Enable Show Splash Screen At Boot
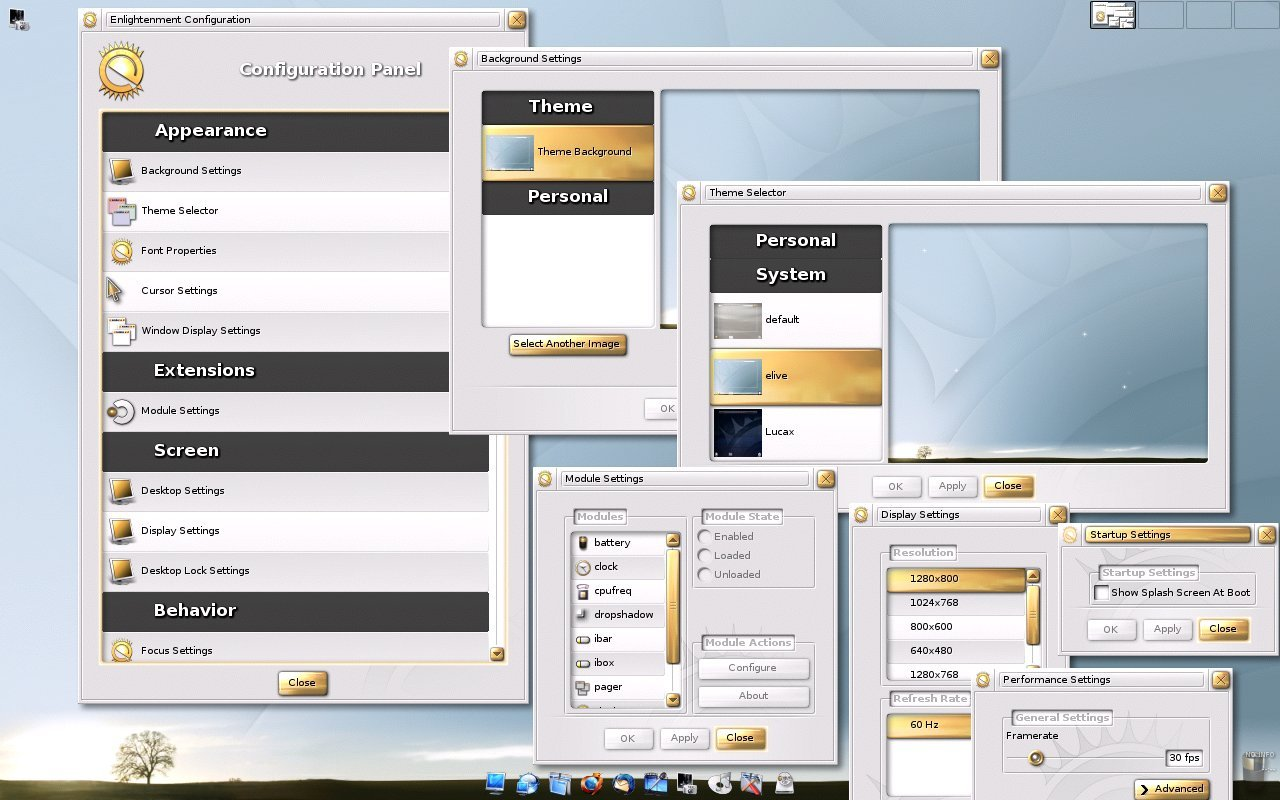This screenshot has width=1280, height=800. pos(1101,593)
